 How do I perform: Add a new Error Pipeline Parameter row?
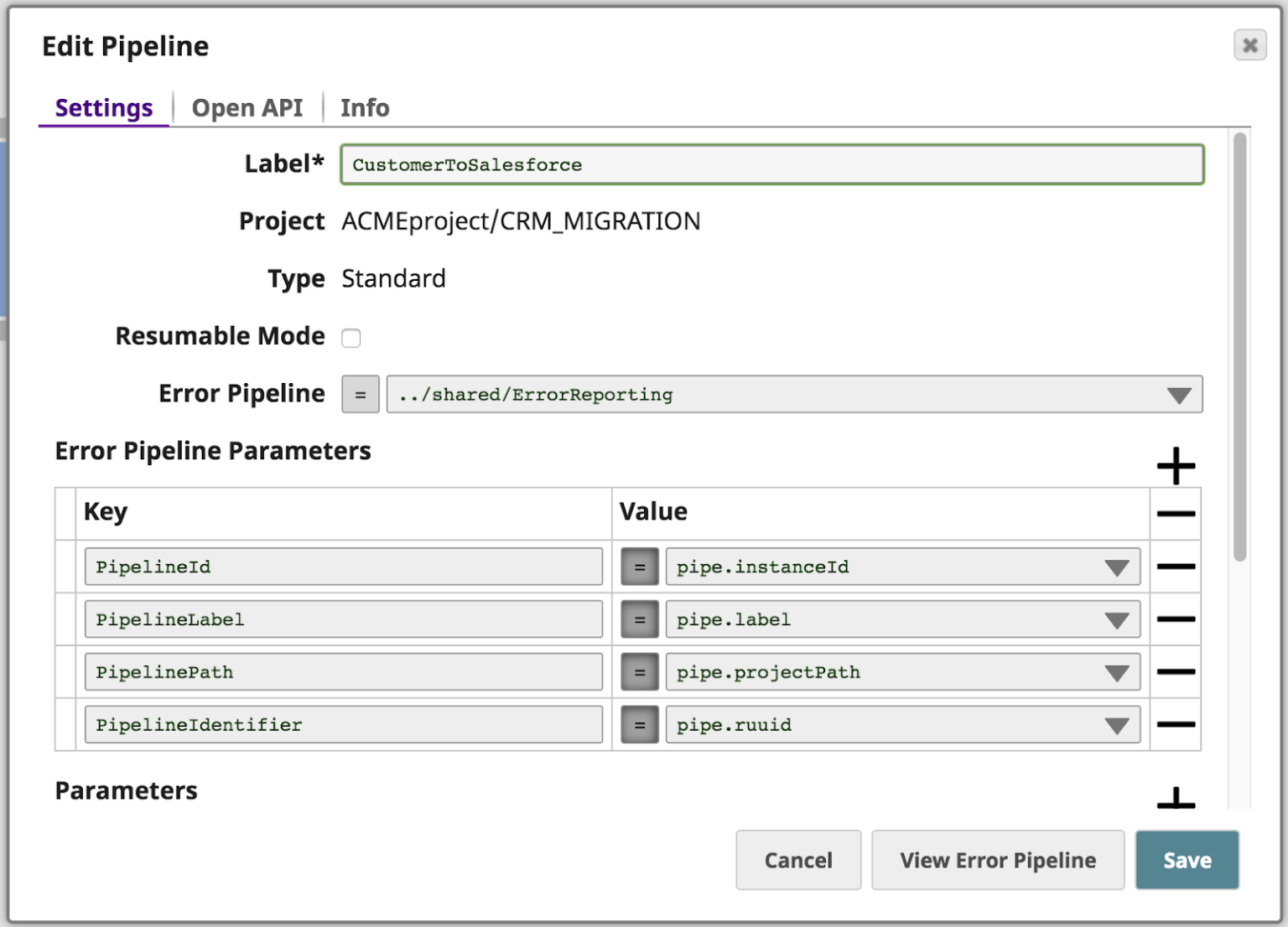click(1177, 466)
